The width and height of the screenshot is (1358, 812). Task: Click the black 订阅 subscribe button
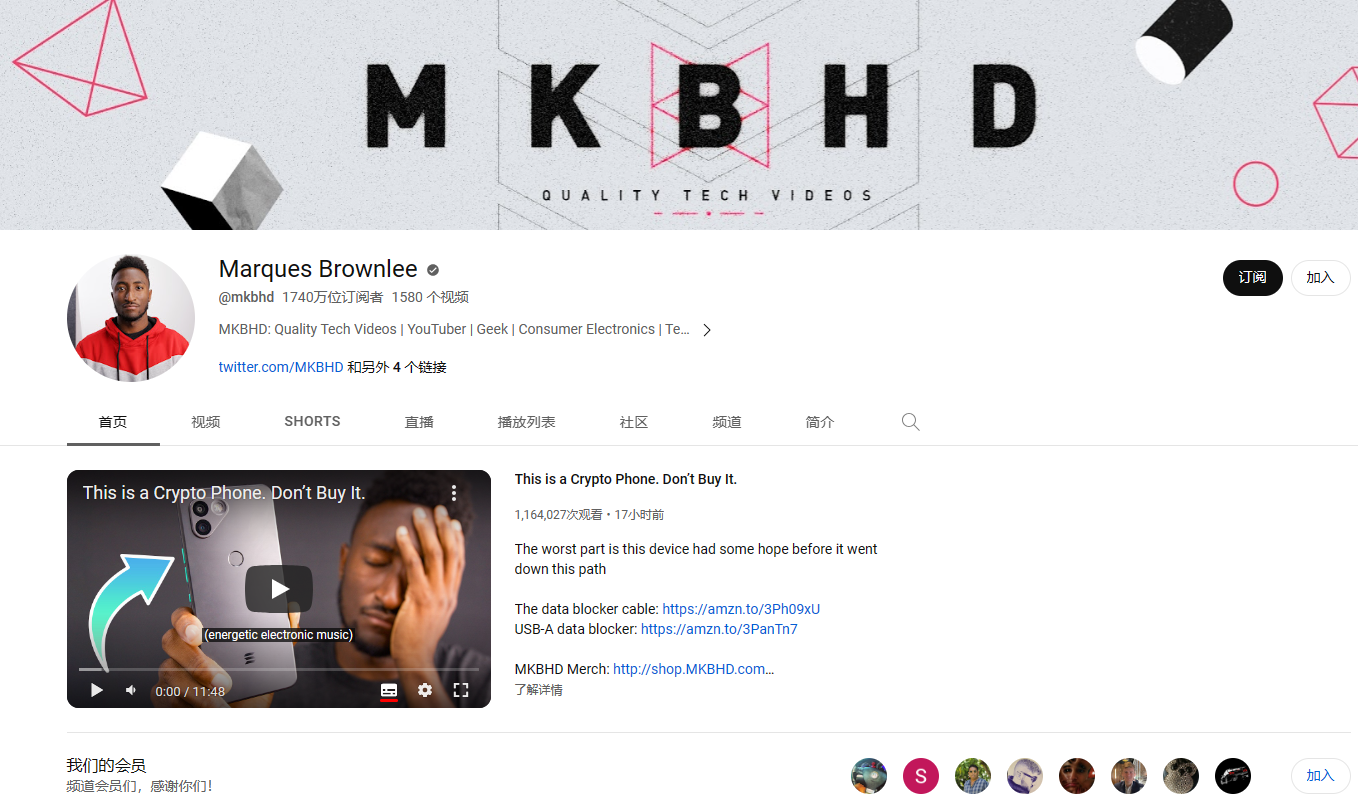click(x=1253, y=277)
